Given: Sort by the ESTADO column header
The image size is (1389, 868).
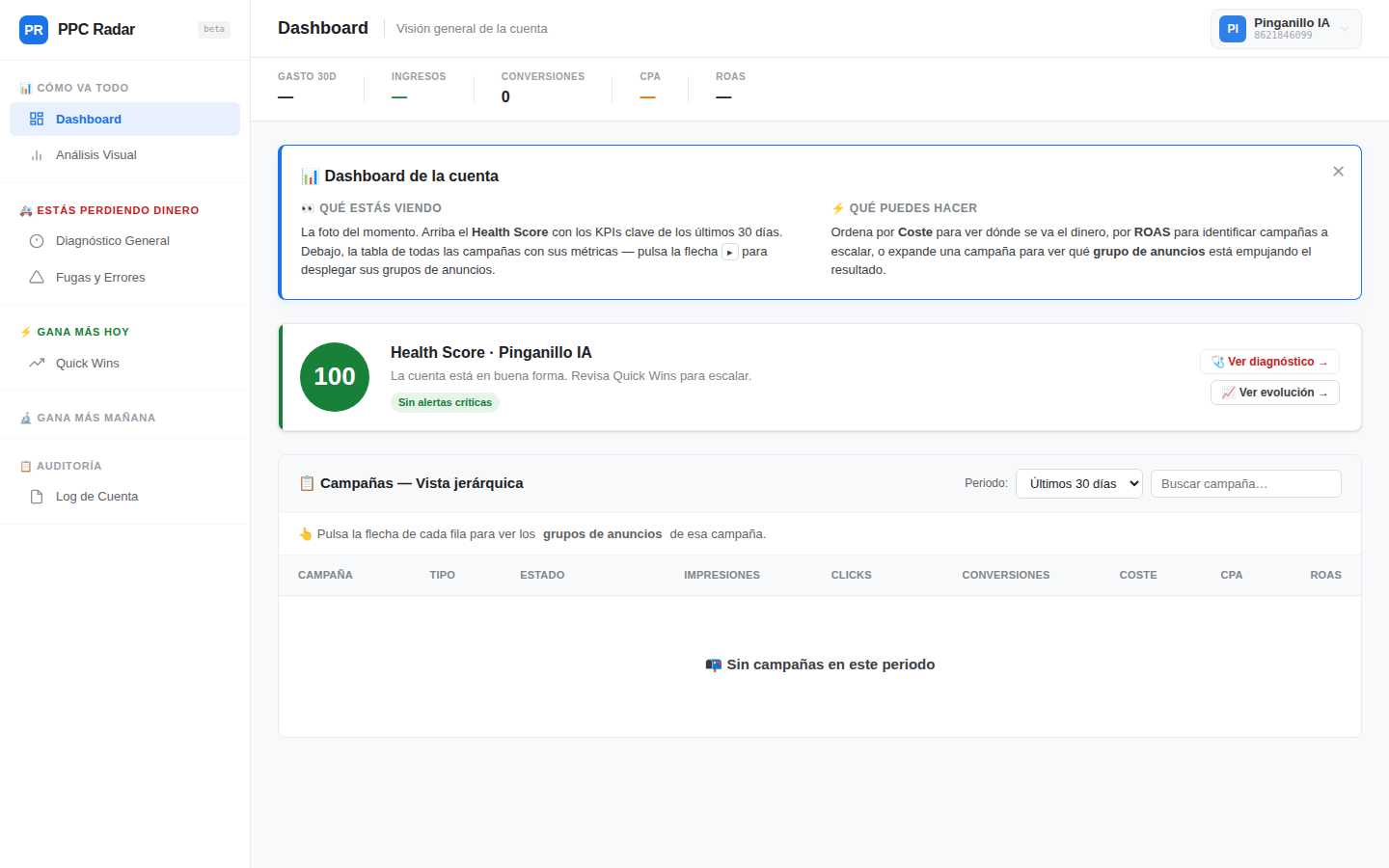Looking at the screenshot, I should coord(542,575).
